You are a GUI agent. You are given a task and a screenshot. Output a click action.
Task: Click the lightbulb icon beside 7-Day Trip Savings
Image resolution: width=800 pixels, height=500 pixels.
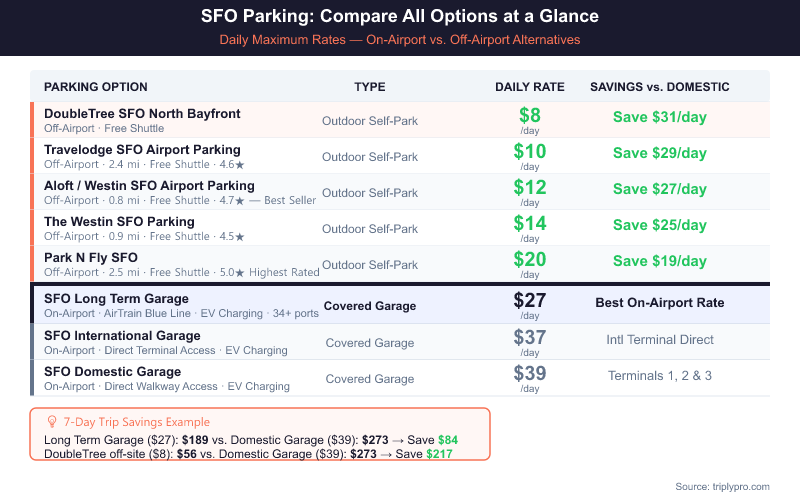[x=52, y=422]
